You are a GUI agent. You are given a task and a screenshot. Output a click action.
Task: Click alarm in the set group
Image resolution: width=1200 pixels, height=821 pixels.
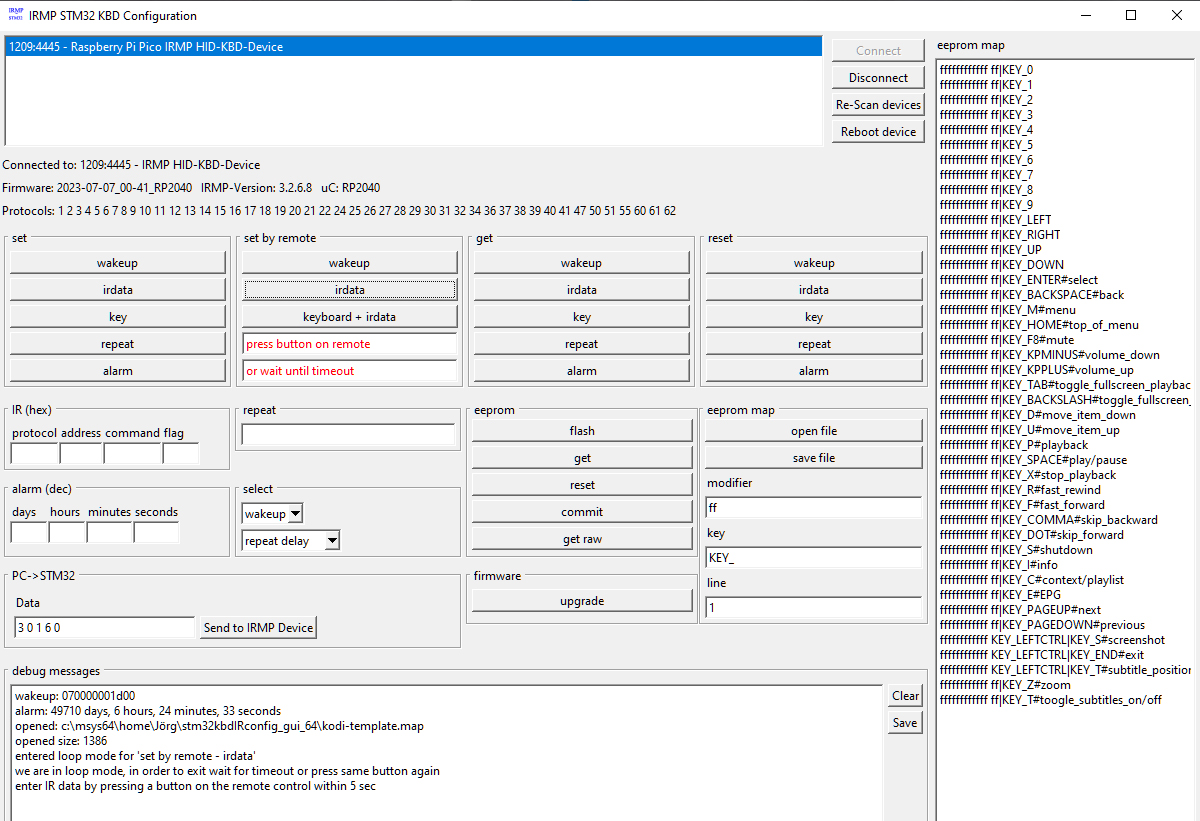(117, 370)
